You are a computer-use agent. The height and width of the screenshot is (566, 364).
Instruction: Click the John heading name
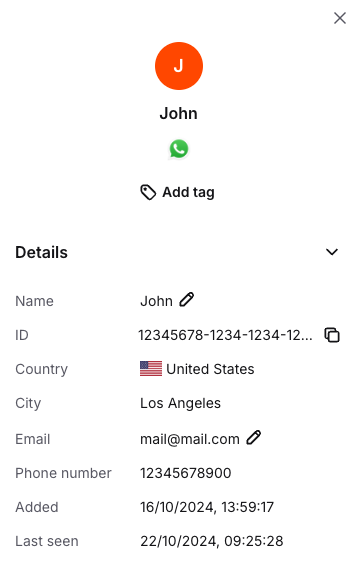click(179, 113)
